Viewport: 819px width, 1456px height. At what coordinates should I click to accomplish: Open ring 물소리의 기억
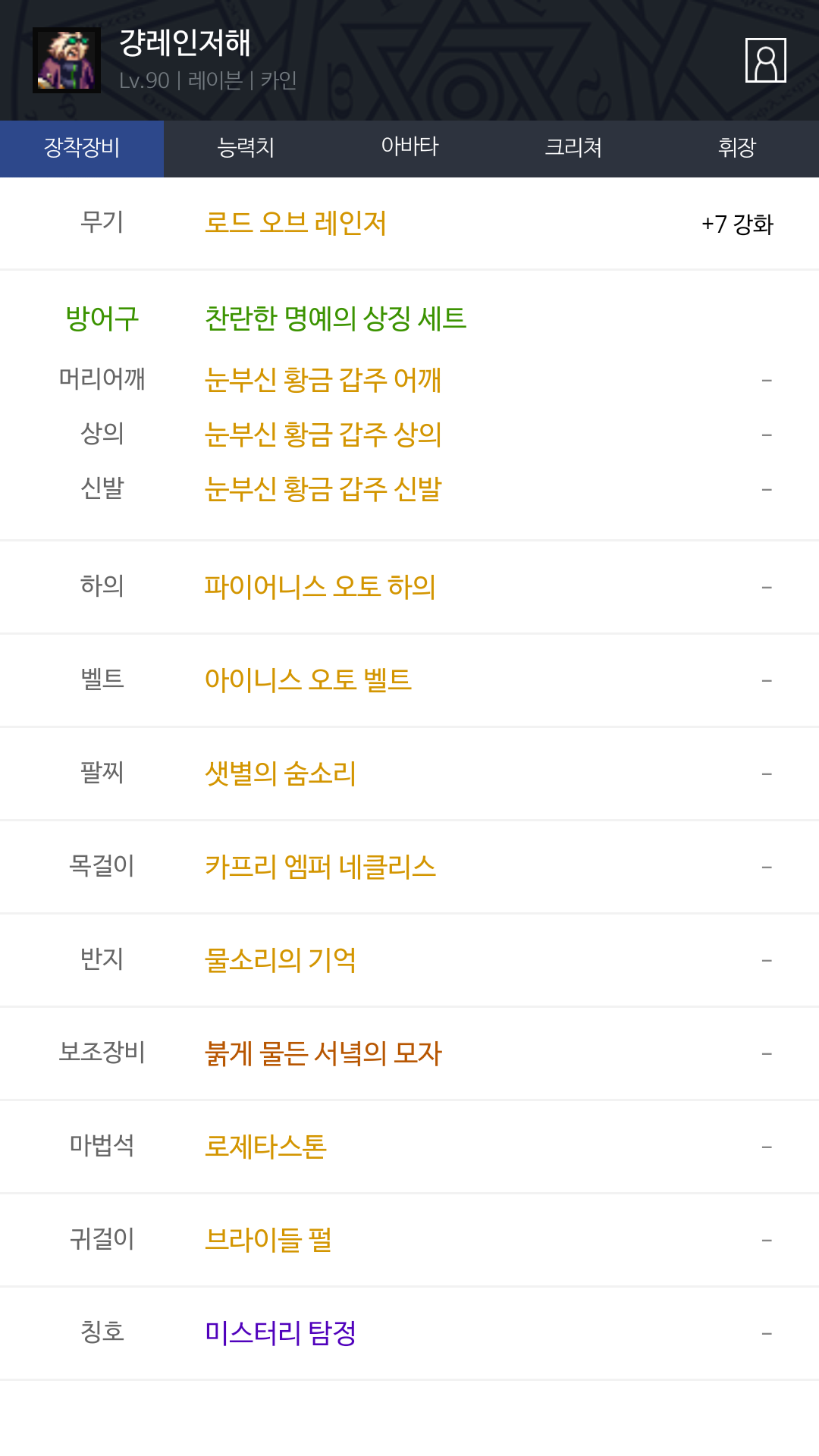(x=281, y=960)
